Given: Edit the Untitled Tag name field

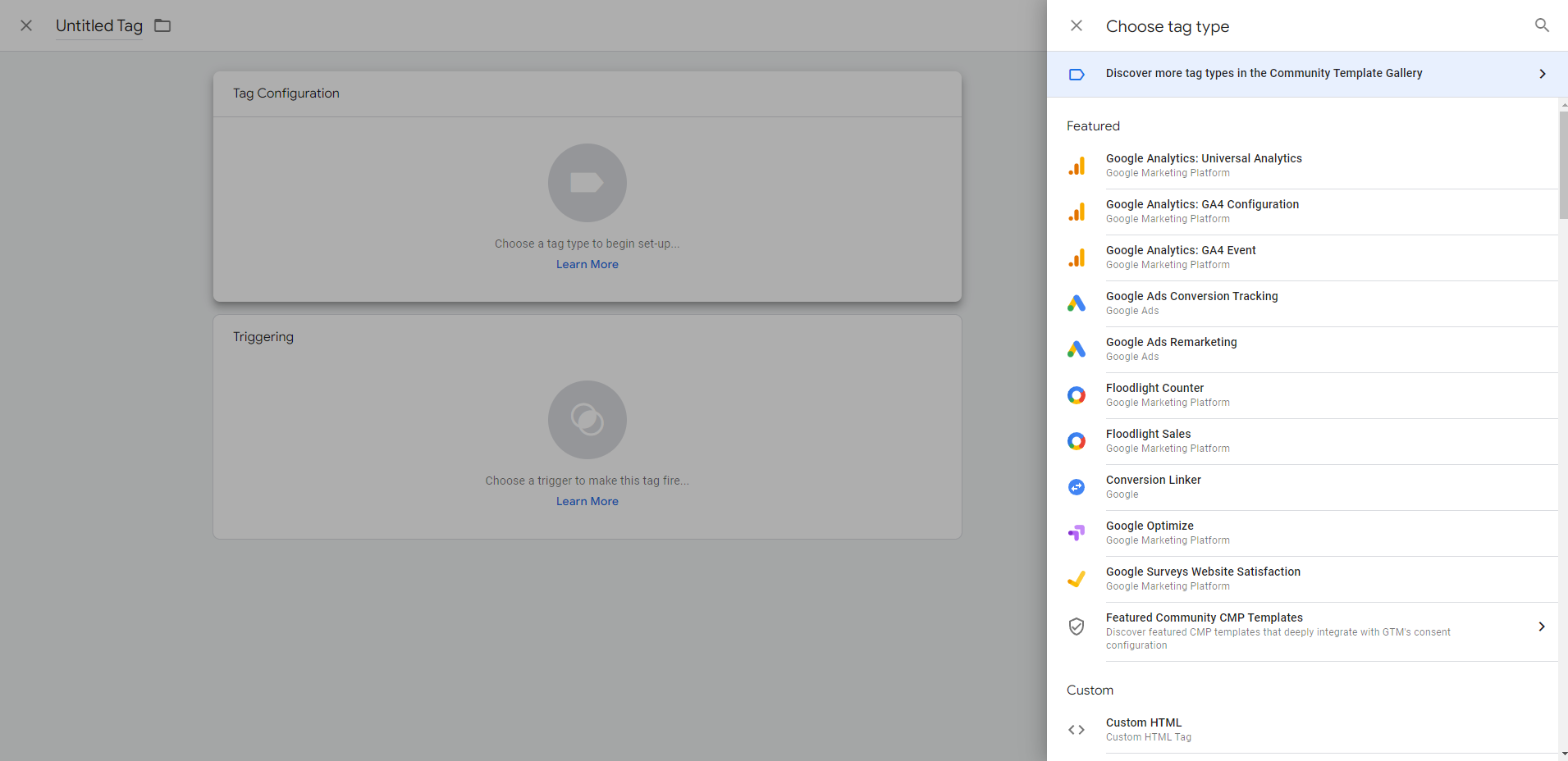Looking at the screenshot, I should pos(99,25).
